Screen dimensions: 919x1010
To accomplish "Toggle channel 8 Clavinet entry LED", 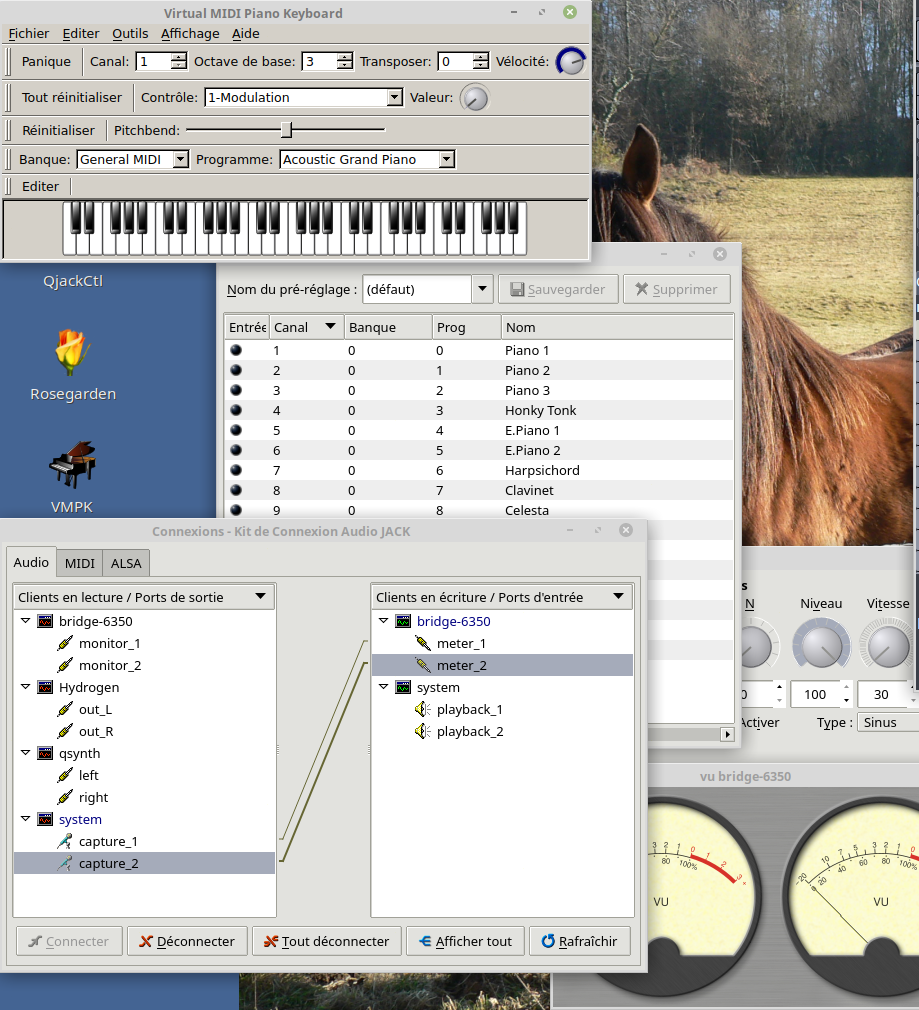I will (x=236, y=490).
